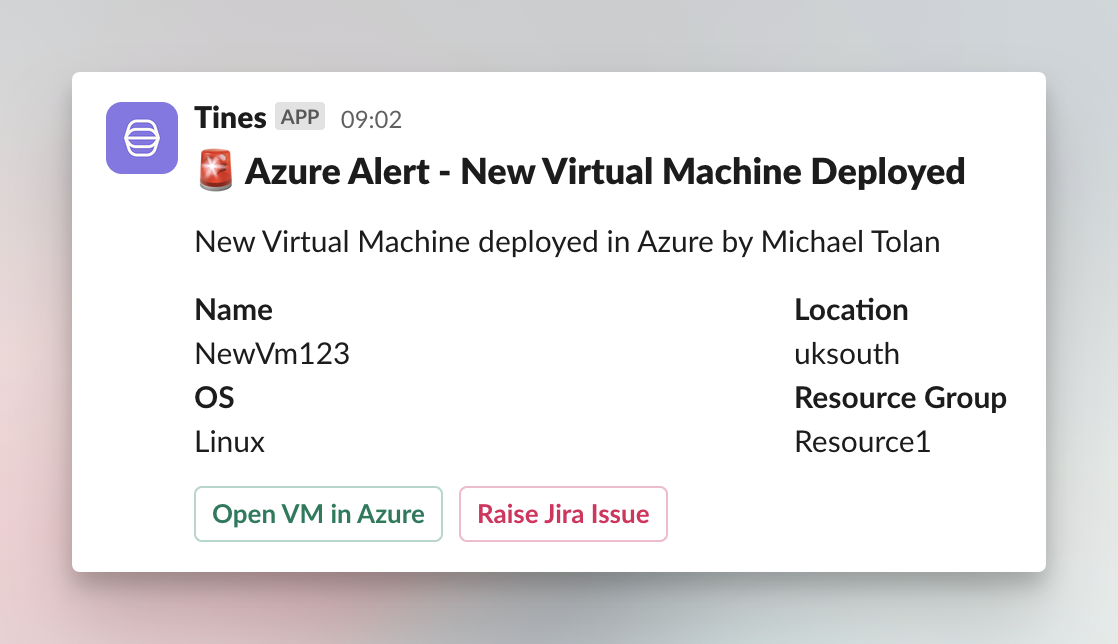Click the 09:02 message timestamp
The height and width of the screenshot is (644, 1118).
371,119
